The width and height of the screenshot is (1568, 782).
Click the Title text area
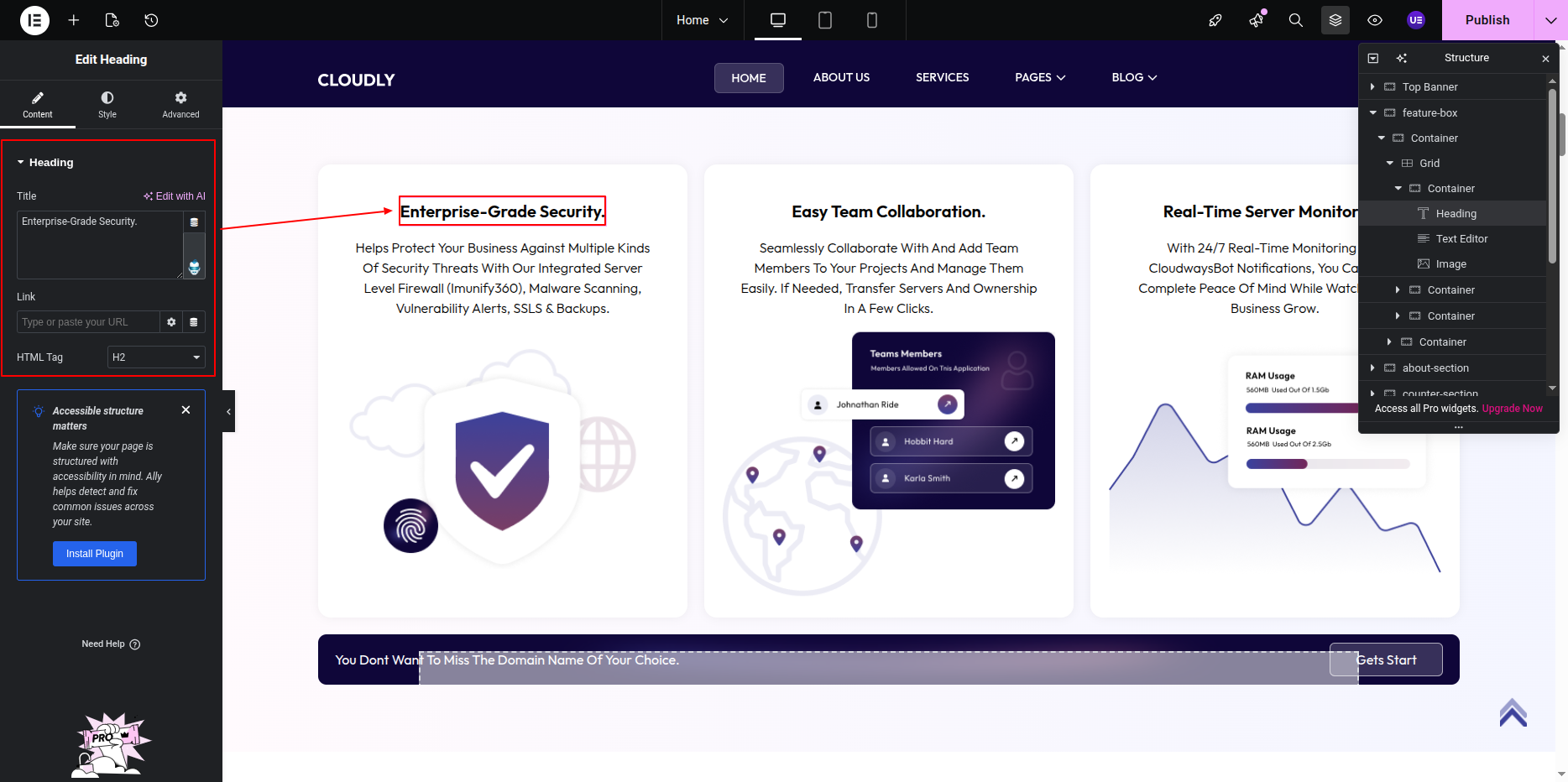pyautogui.click(x=100, y=245)
